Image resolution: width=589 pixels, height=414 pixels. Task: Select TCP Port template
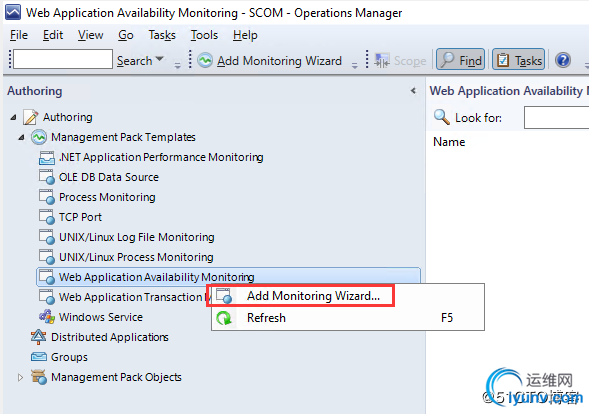point(80,217)
